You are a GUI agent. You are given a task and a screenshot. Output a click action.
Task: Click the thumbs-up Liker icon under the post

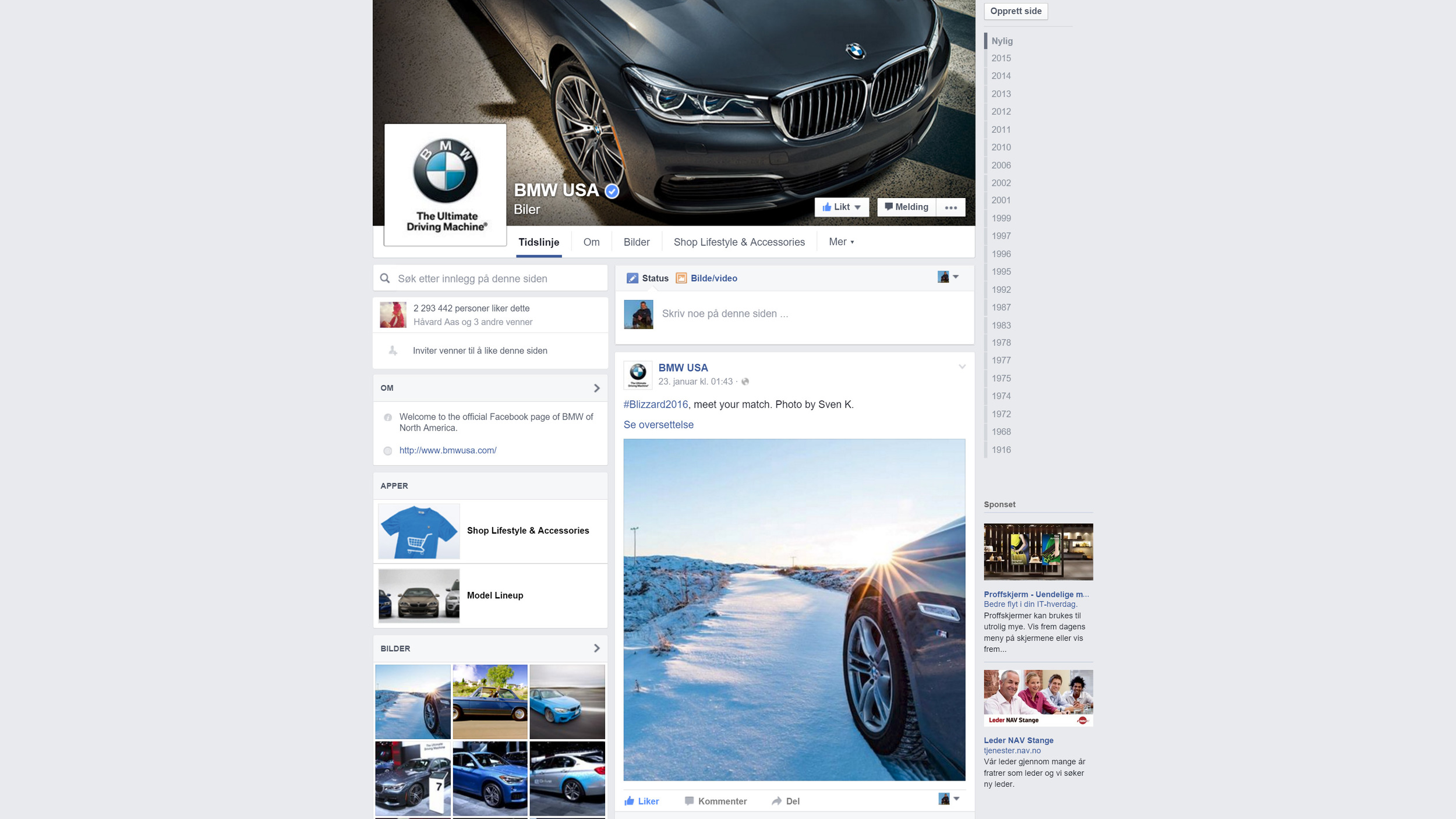(x=629, y=801)
